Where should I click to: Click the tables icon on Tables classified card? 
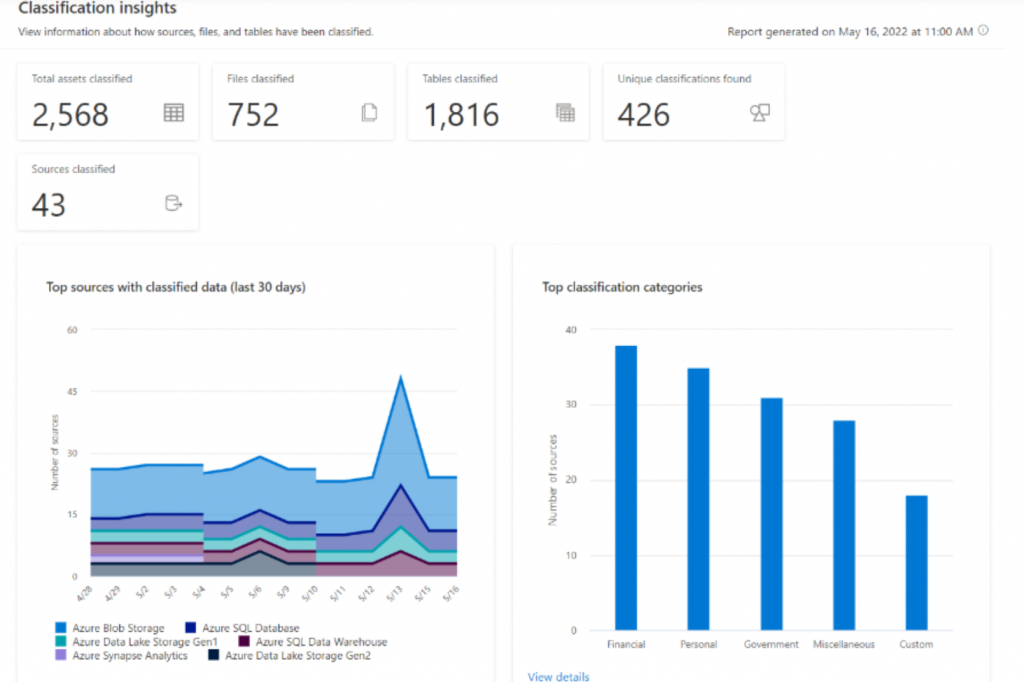(x=565, y=114)
